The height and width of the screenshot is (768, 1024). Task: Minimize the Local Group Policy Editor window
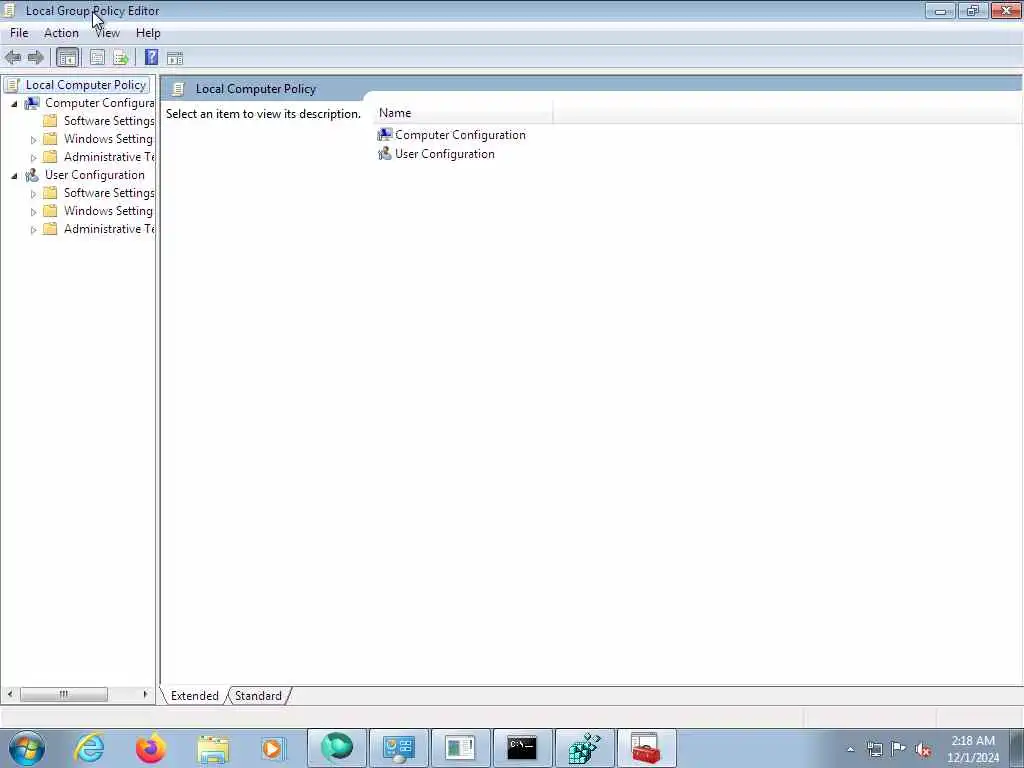[x=940, y=10]
